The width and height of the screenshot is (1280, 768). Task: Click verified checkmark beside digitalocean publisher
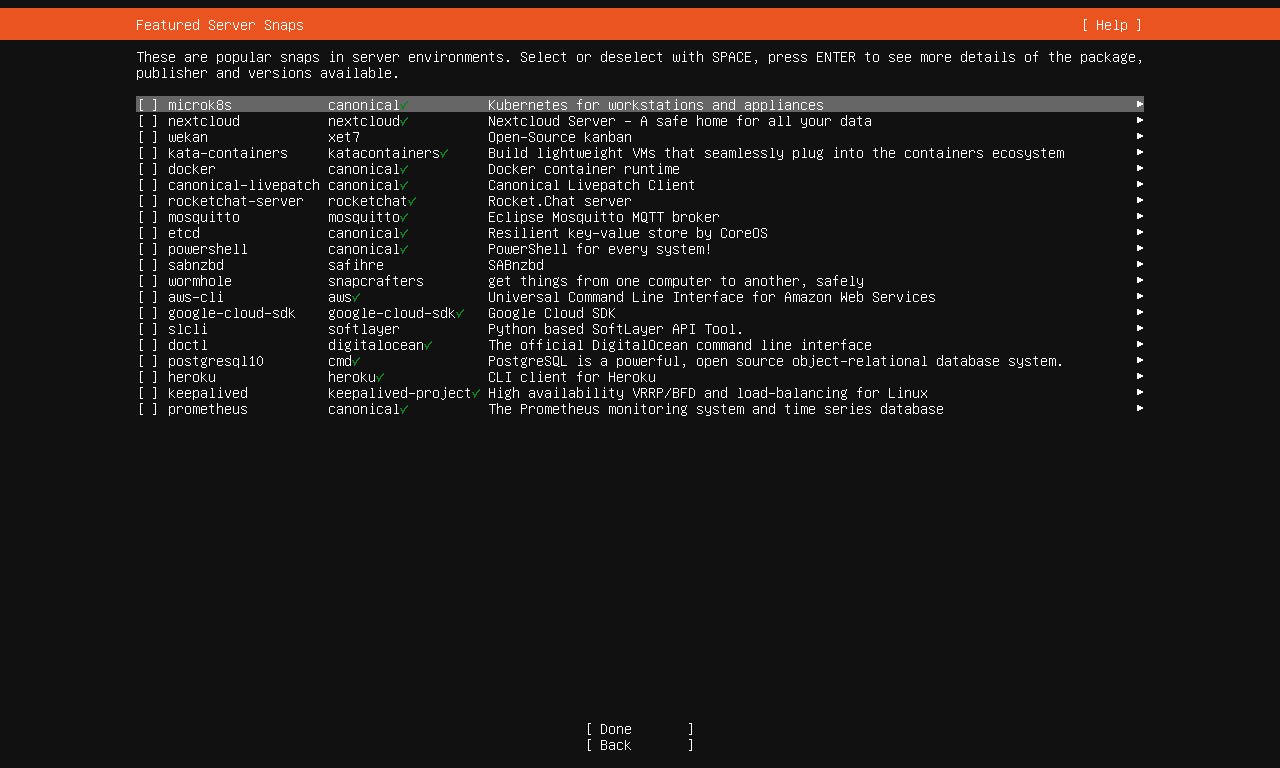(428, 345)
